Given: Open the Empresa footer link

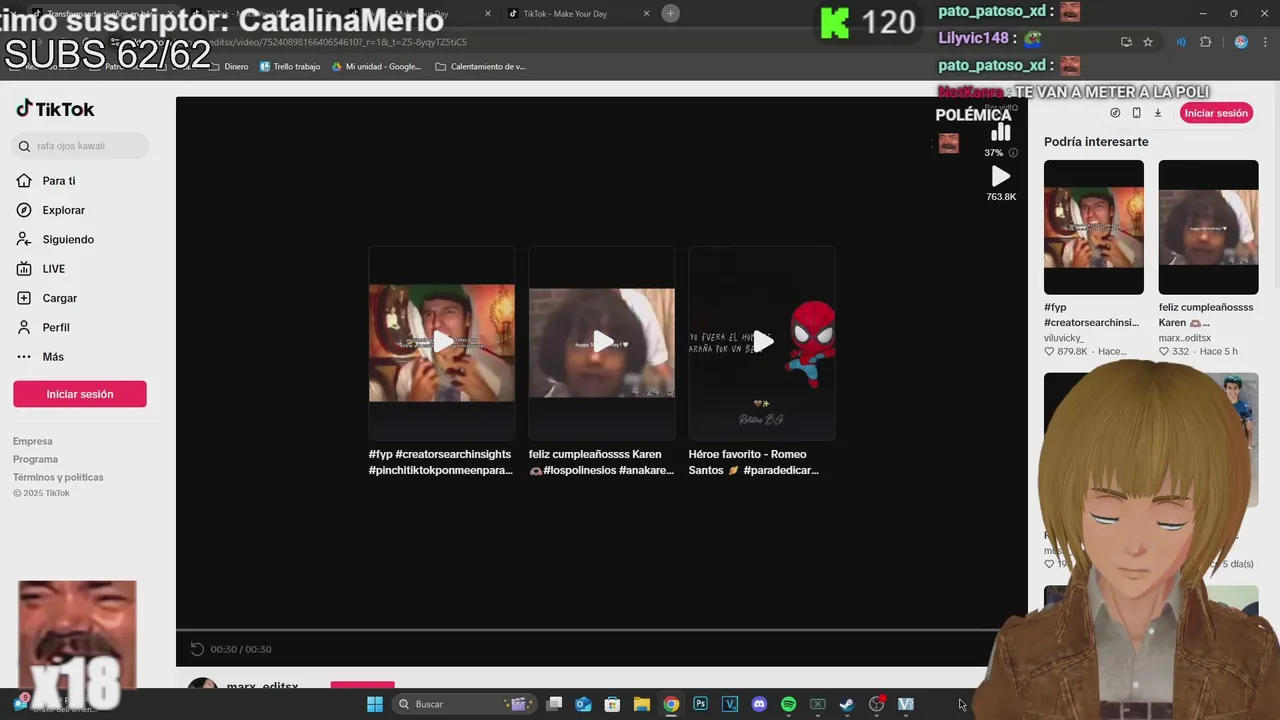Looking at the screenshot, I should click(x=33, y=441).
